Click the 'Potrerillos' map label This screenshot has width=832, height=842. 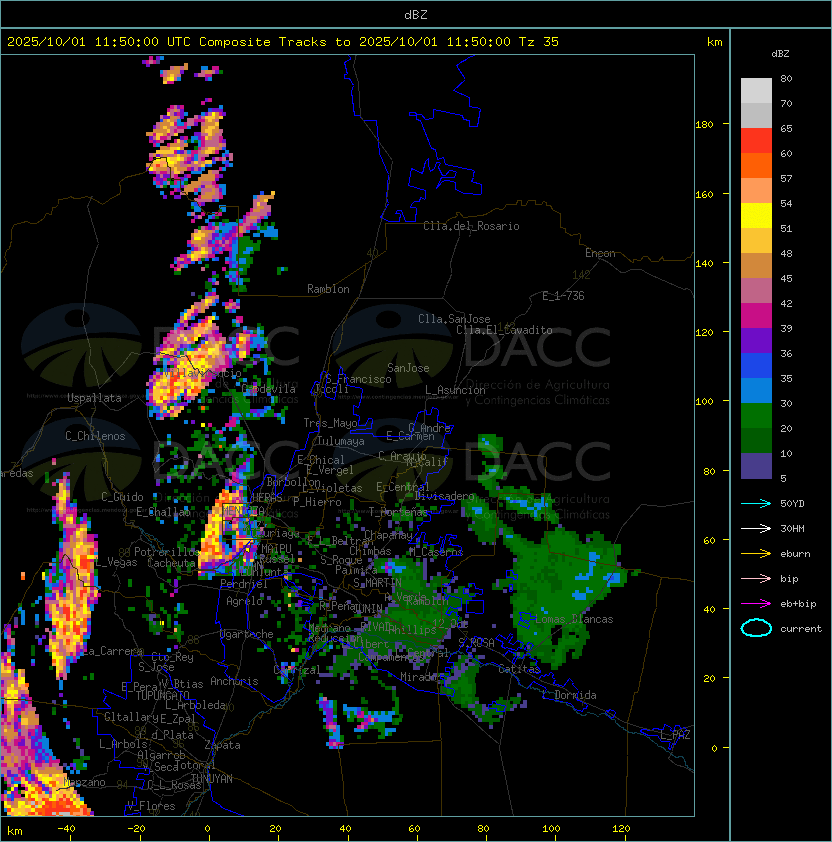(167, 552)
